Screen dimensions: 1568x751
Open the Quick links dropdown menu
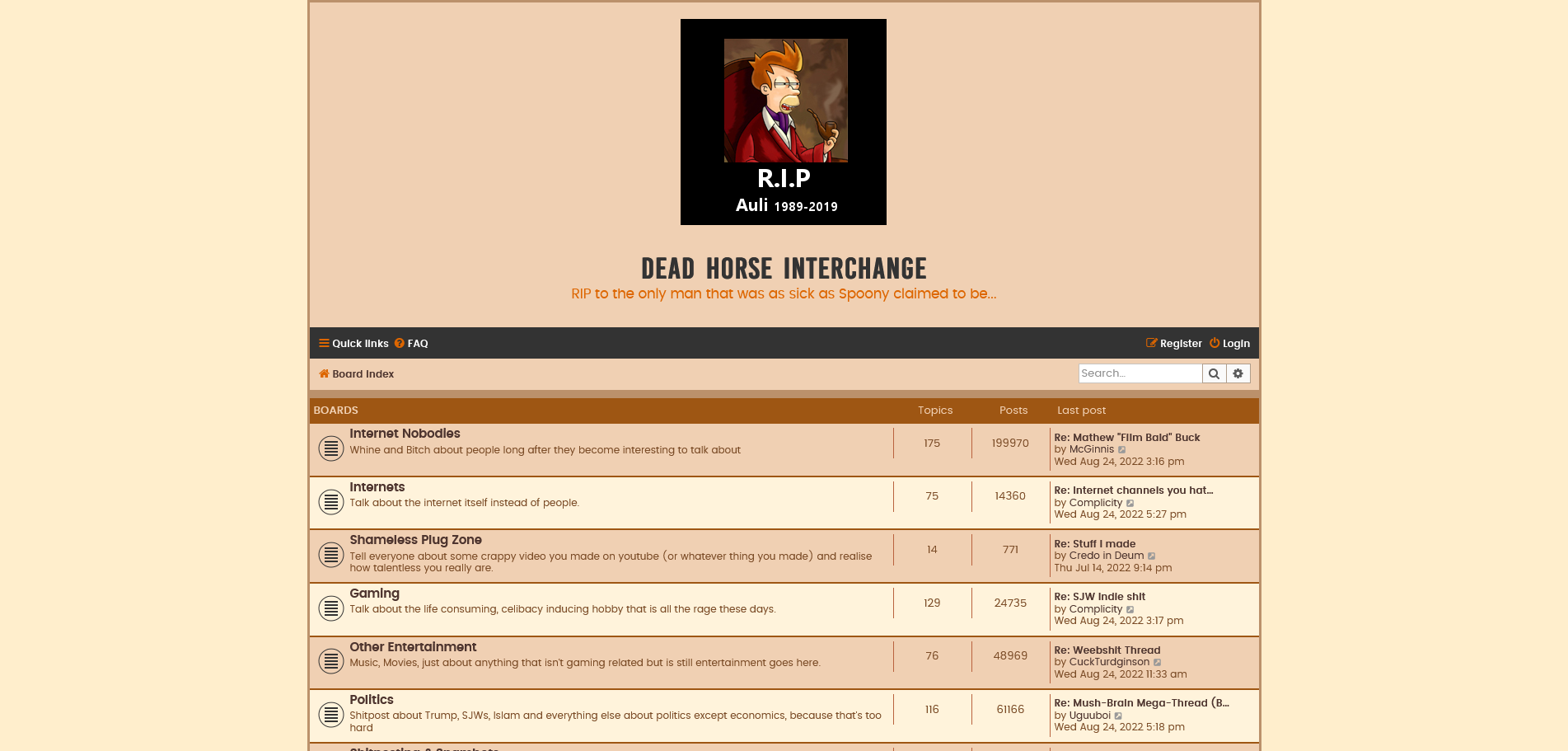tap(353, 344)
